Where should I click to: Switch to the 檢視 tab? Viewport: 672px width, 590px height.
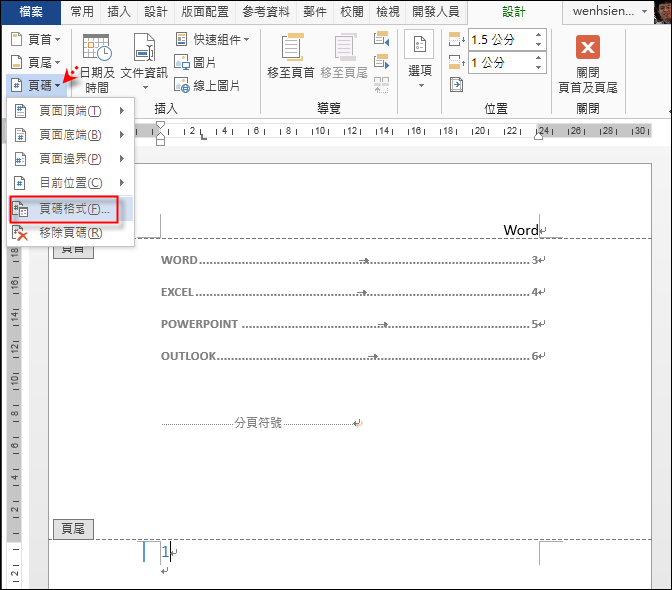tap(388, 12)
